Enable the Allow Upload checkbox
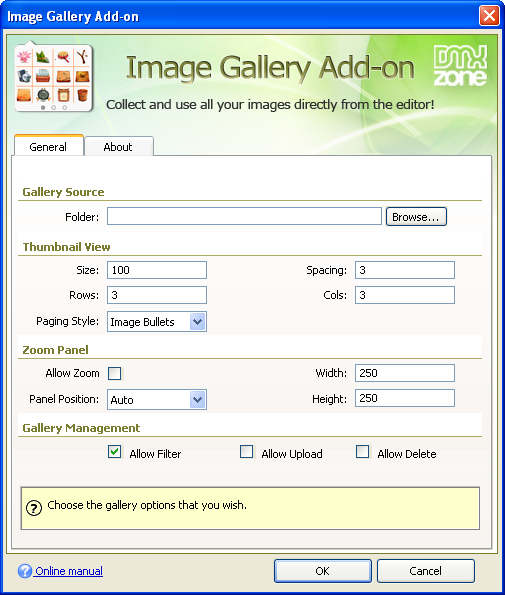 tap(247, 452)
